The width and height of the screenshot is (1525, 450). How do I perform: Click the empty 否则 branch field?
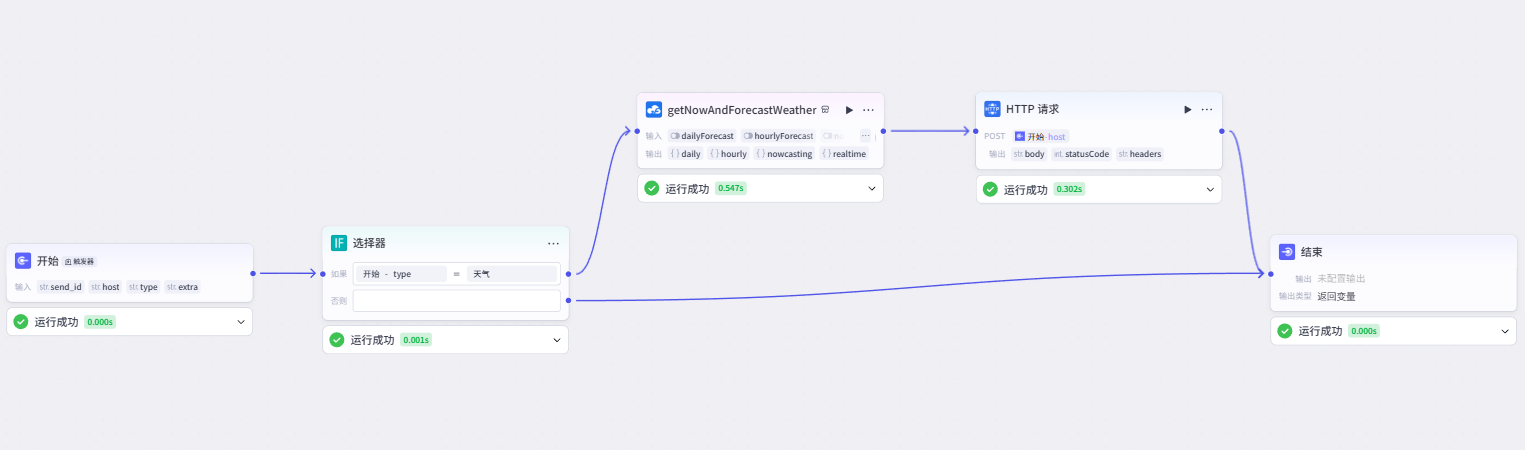pyautogui.click(x=457, y=300)
